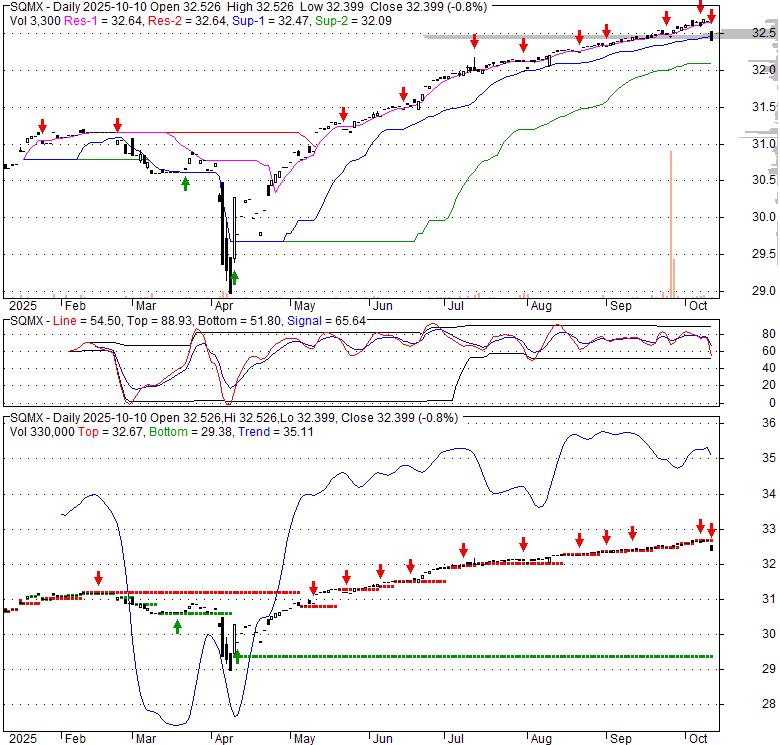Select the Top = 88.93 indicator label
This screenshot has width=780, height=745.
tap(160, 321)
